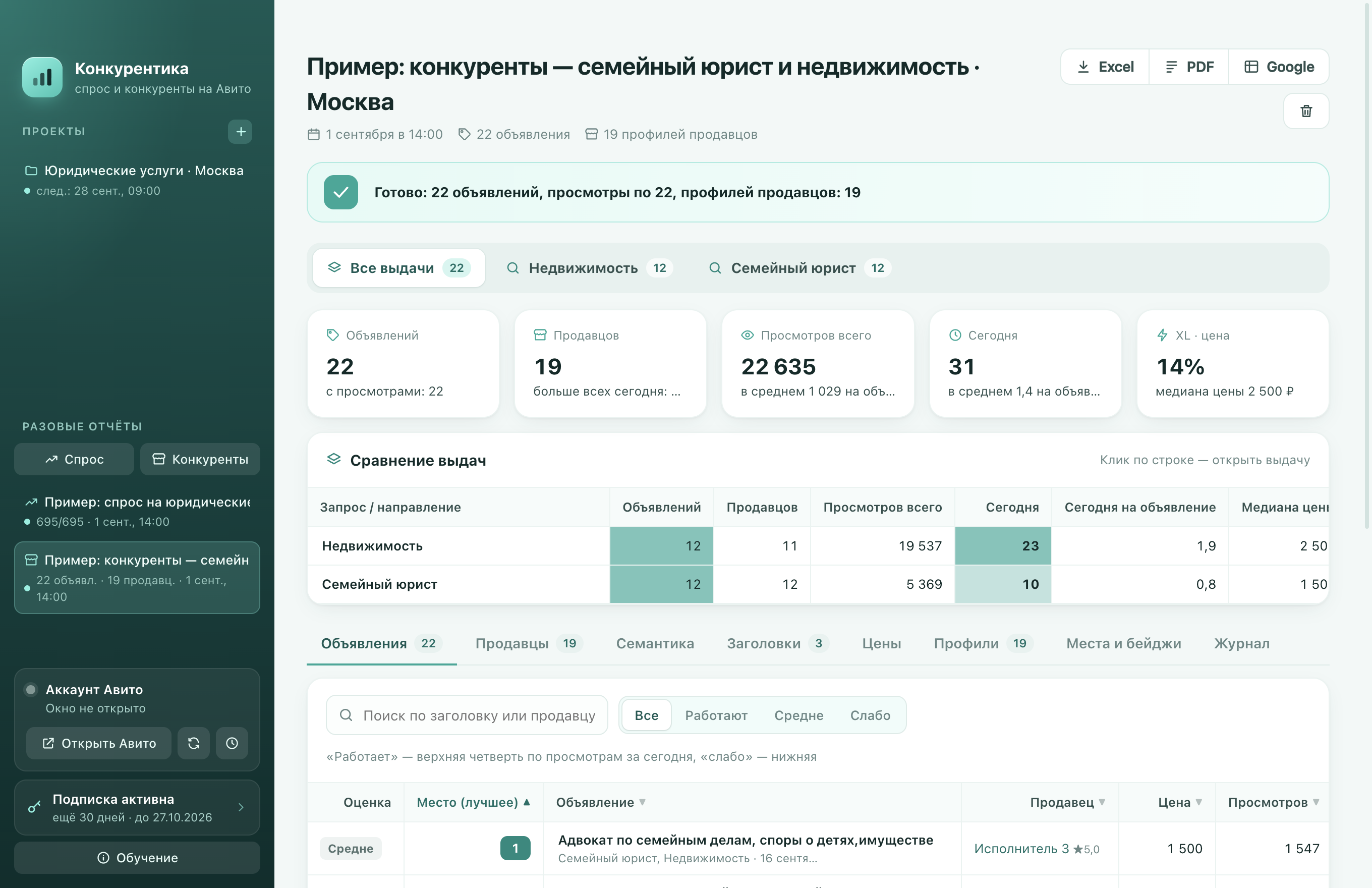Image resolution: width=1372 pixels, height=888 pixels.
Task: Open Цены tab
Action: click(881, 643)
